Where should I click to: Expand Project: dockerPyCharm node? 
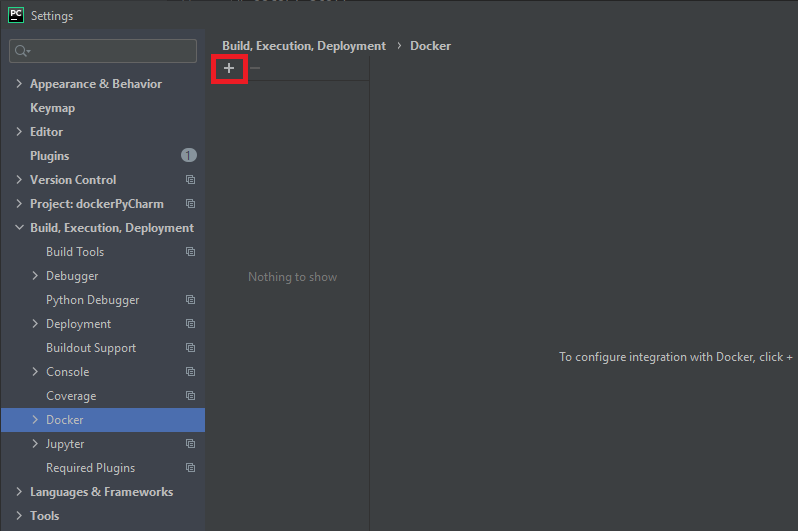tap(19, 204)
